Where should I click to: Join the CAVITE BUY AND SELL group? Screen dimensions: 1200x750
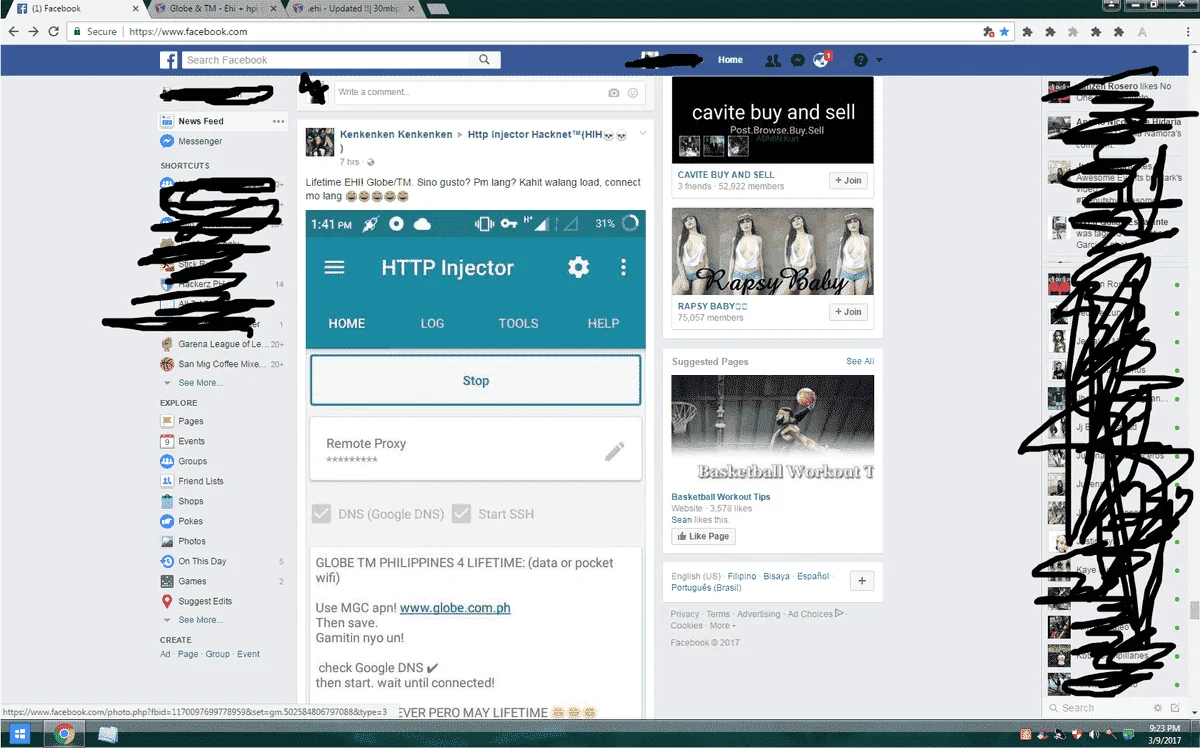point(848,181)
